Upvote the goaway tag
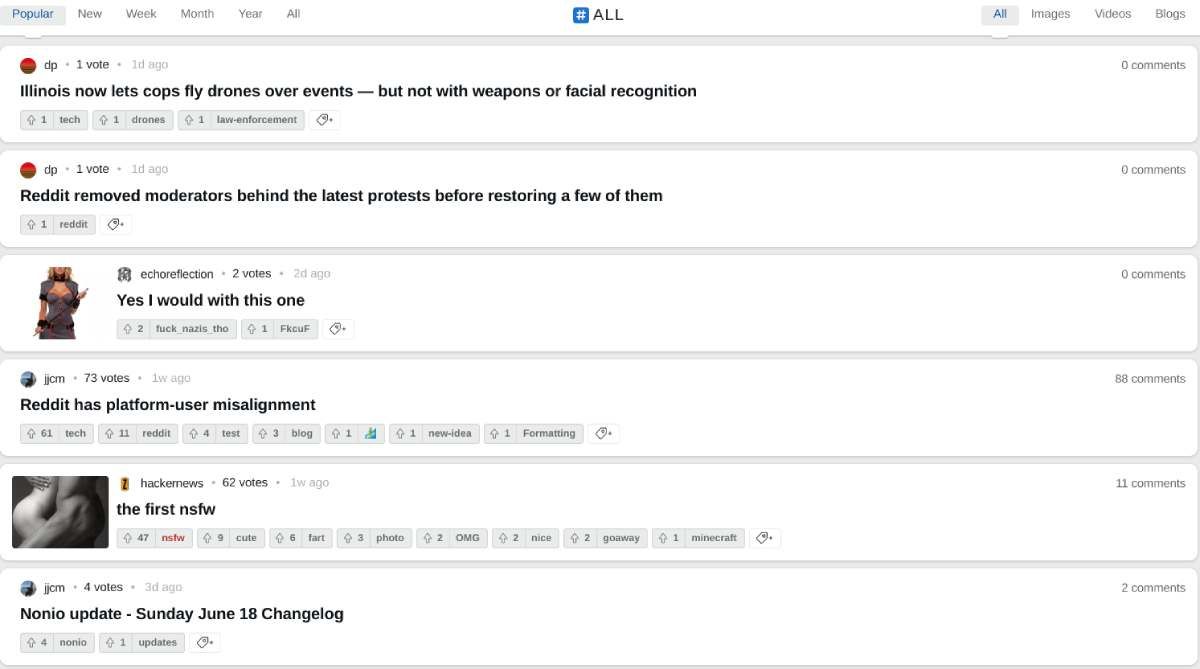The height and width of the screenshot is (669, 1200). point(580,538)
